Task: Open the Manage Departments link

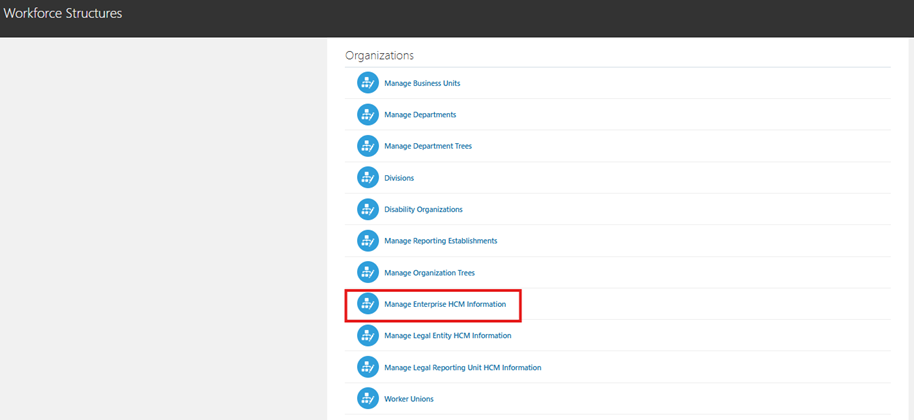Action: coord(420,115)
